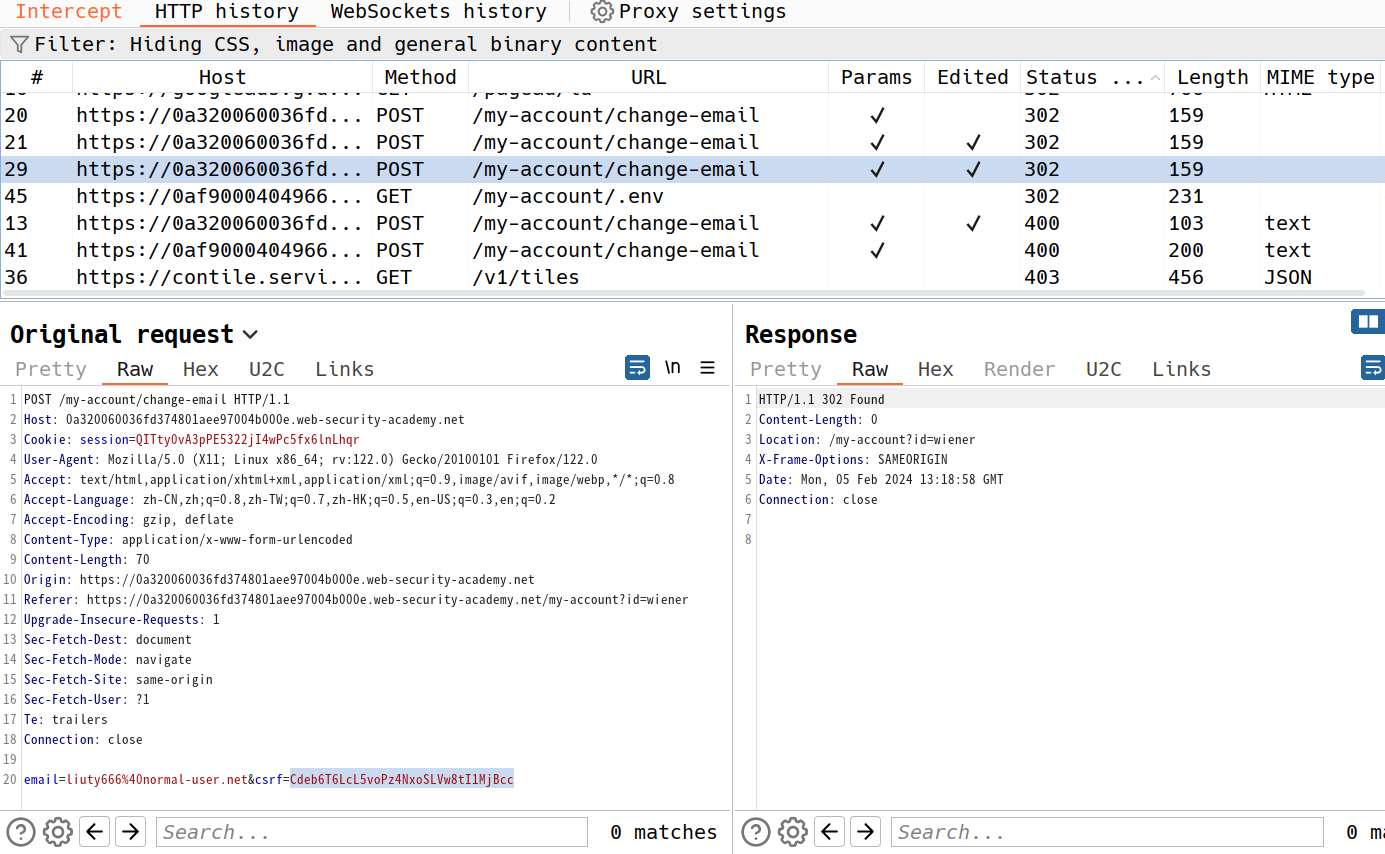
Task: Click response search input field
Action: pyautogui.click(x=1107, y=832)
